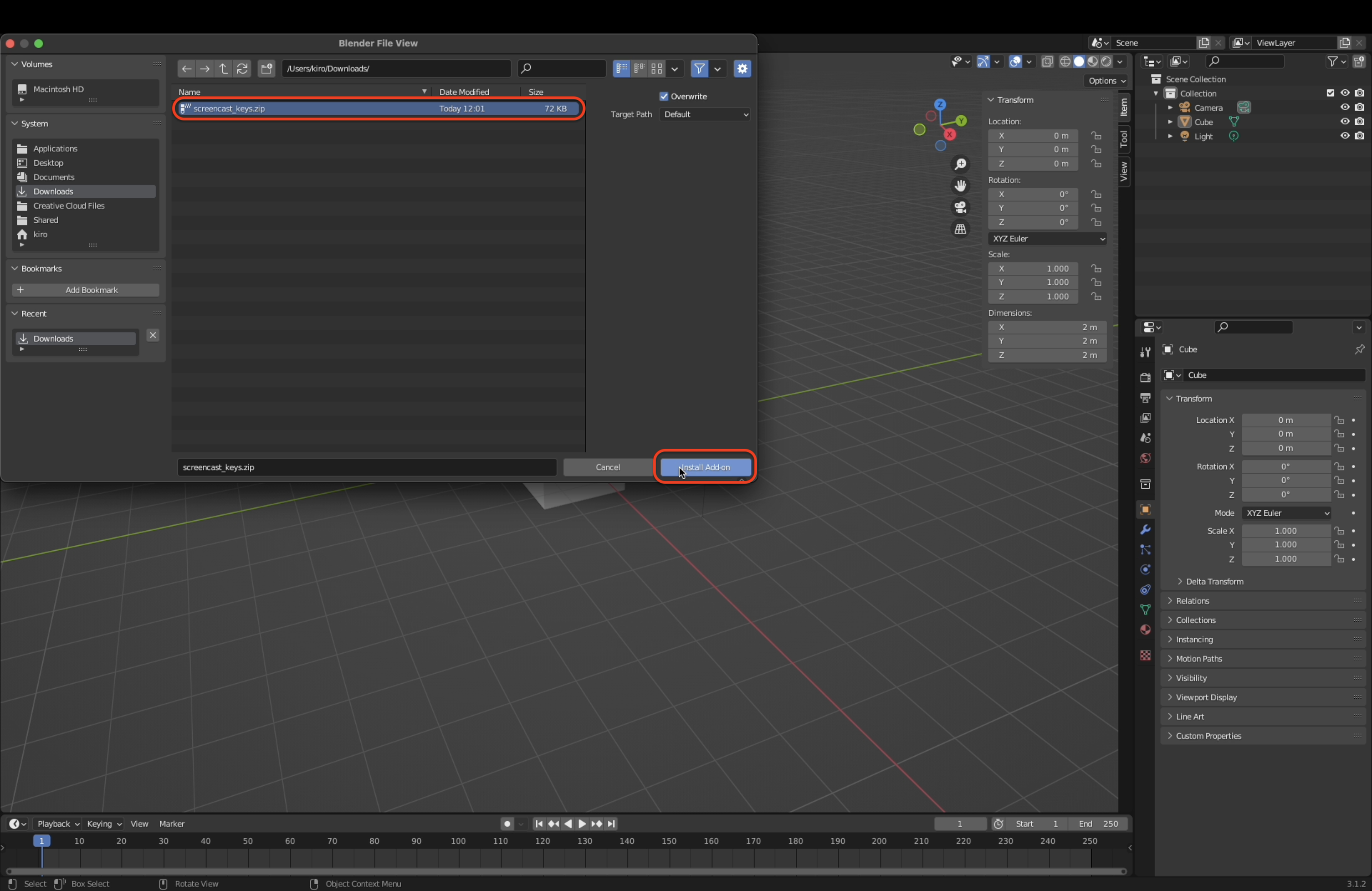This screenshot has width=1372, height=891.
Task: Open the Scene properties tab
Action: click(x=1146, y=438)
